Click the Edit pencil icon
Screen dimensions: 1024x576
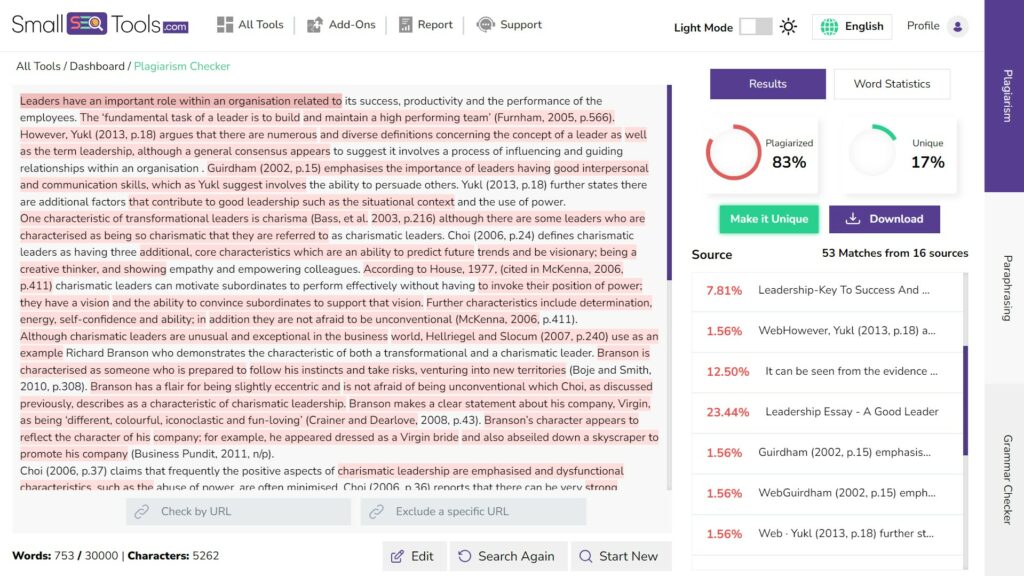399,555
